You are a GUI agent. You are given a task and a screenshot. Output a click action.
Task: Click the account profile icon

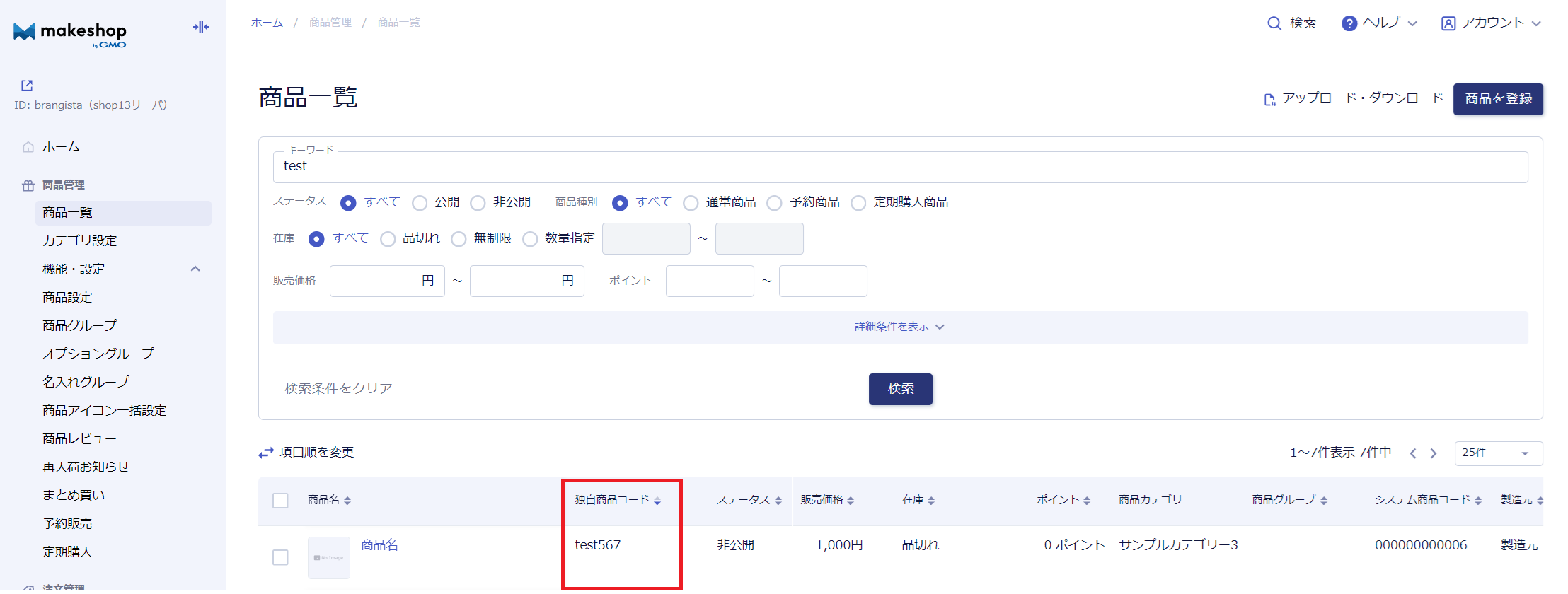pyautogui.click(x=1448, y=23)
